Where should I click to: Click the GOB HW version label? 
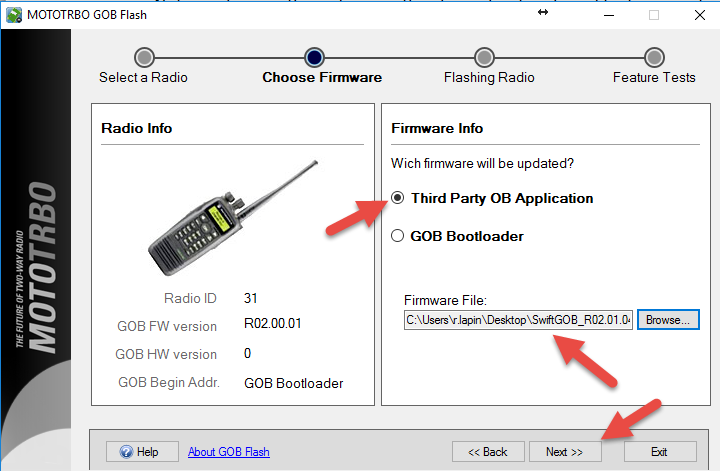tap(166, 354)
